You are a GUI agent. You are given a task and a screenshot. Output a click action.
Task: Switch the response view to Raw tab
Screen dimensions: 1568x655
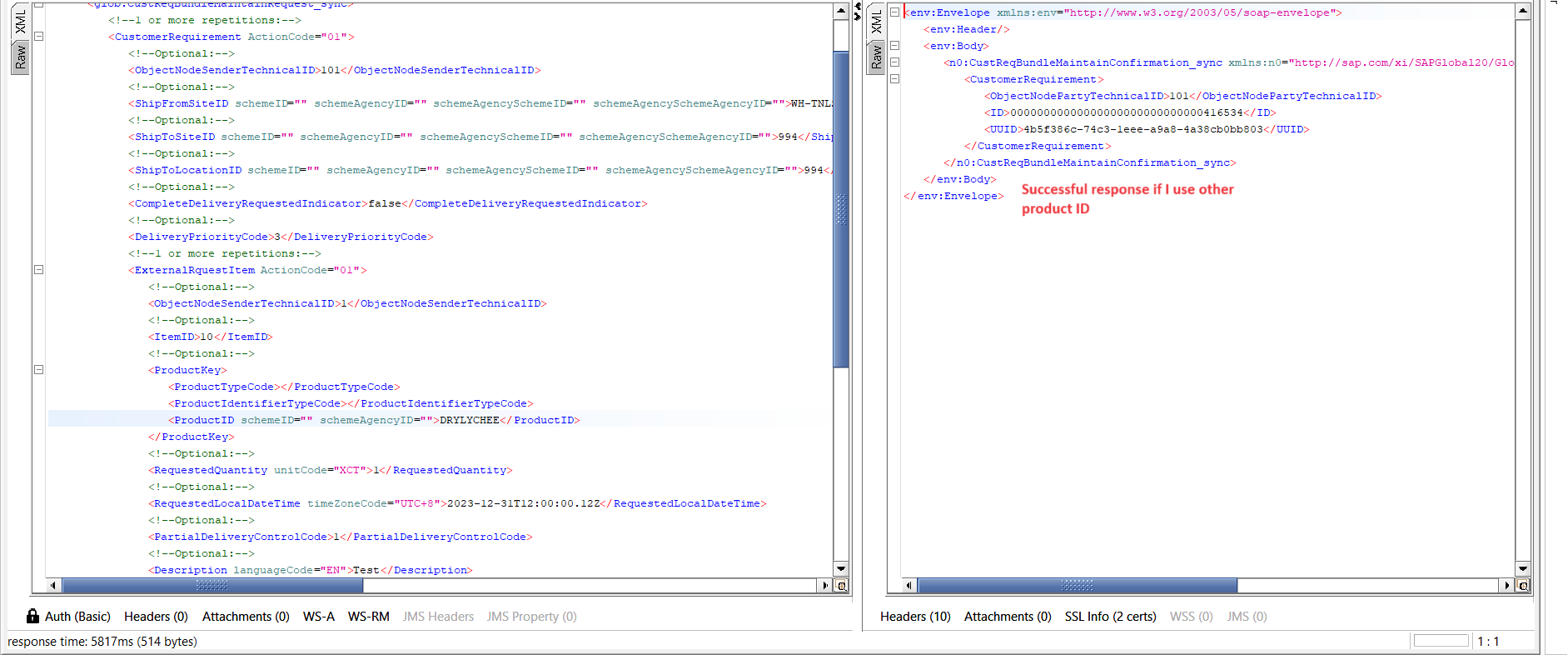click(x=875, y=57)
